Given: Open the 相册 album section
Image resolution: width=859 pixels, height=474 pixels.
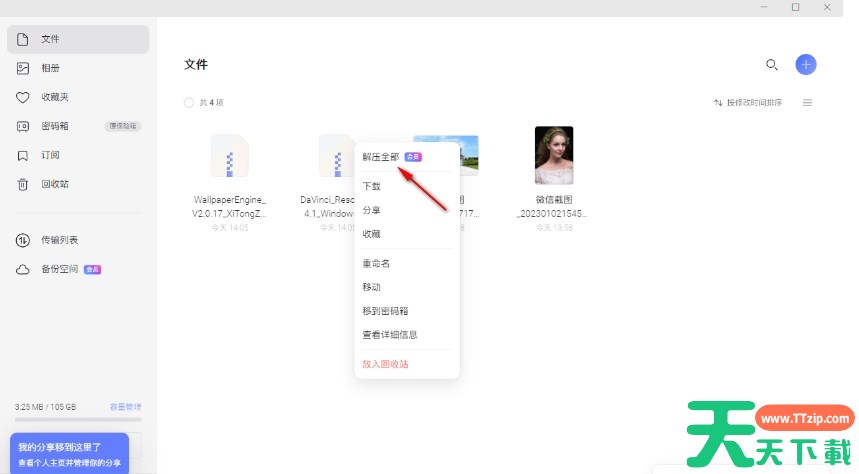Looking at the screenshot, I should (x=50, y=68).
